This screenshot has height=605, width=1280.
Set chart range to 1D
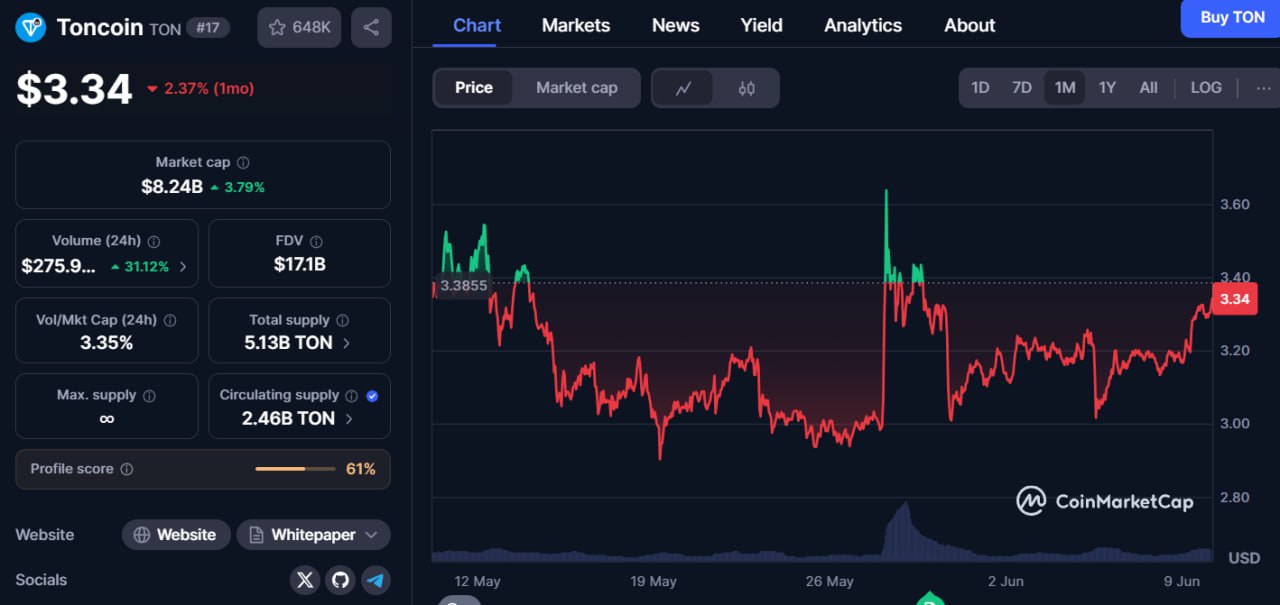(x=980, y=88)
